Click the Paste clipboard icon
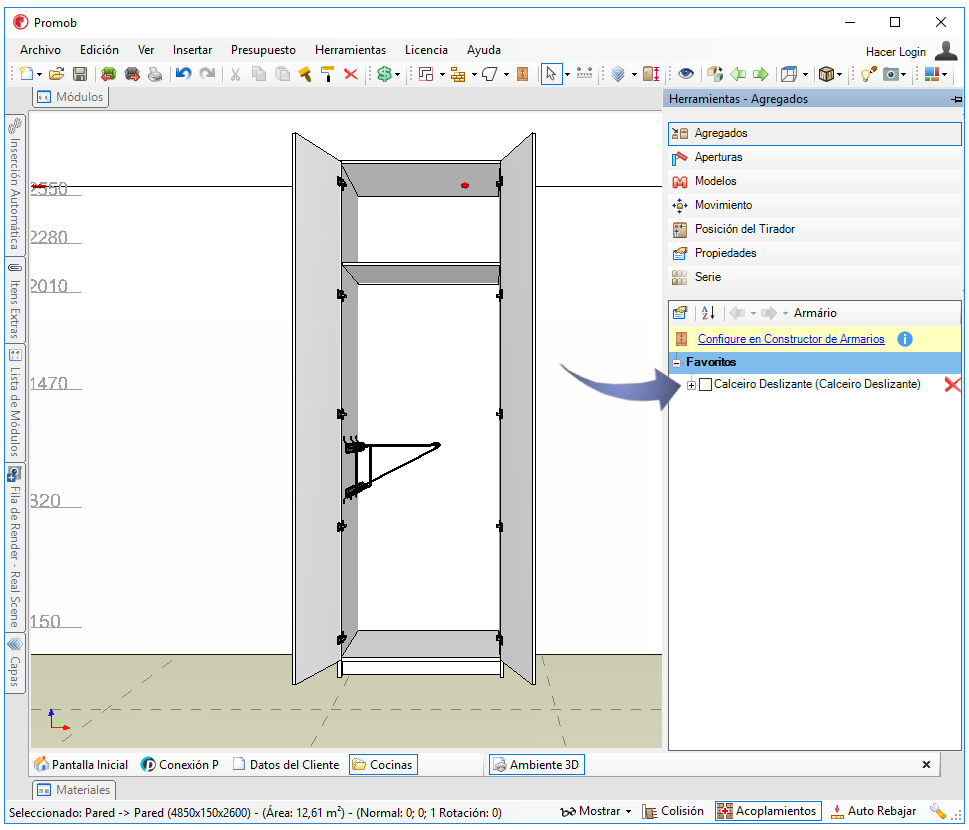 click(x=282, y=74)
